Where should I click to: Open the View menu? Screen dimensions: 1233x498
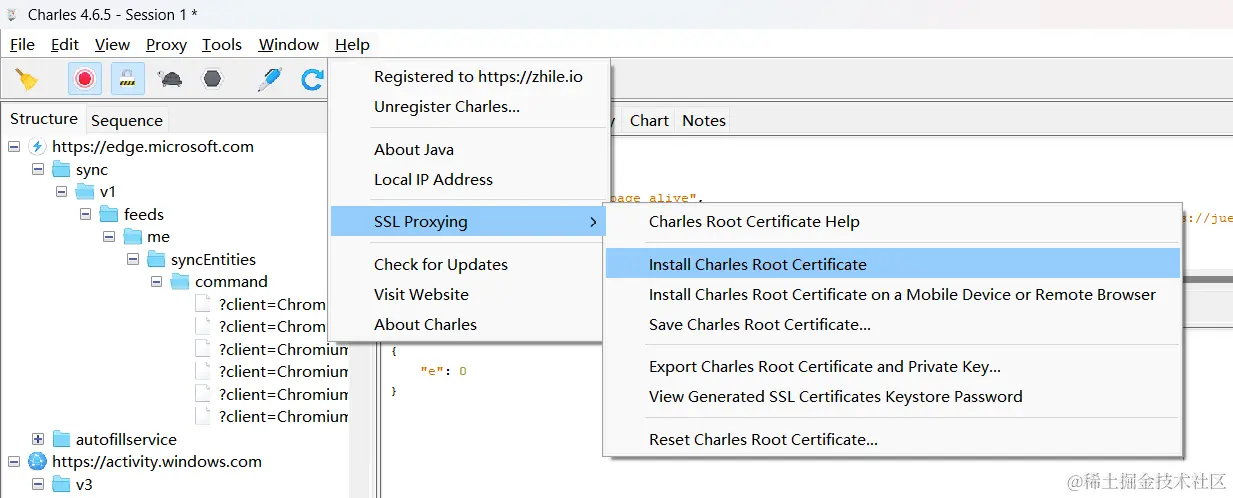click(112, 44)
